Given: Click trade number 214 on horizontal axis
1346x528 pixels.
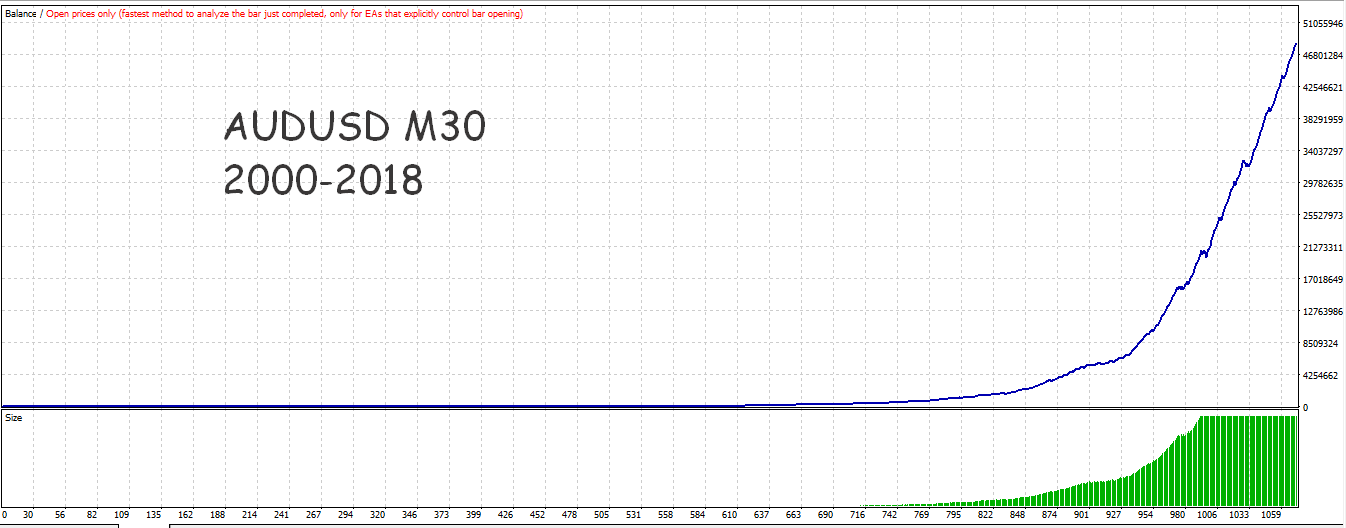Looking at the screenshot, I should [x=251, y=515].
